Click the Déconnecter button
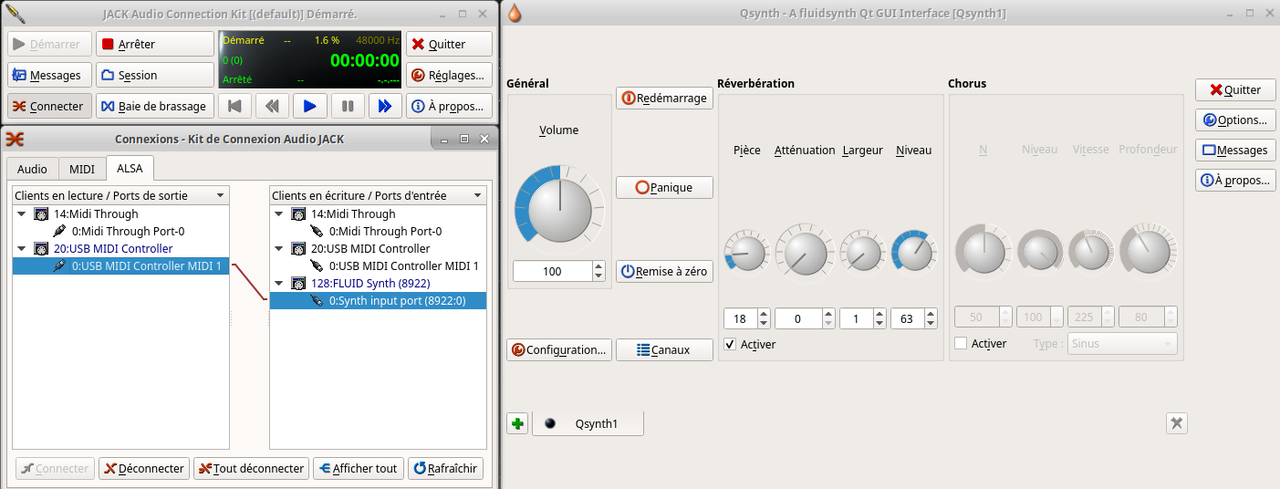1280x489 pixels. pos(144,468)
